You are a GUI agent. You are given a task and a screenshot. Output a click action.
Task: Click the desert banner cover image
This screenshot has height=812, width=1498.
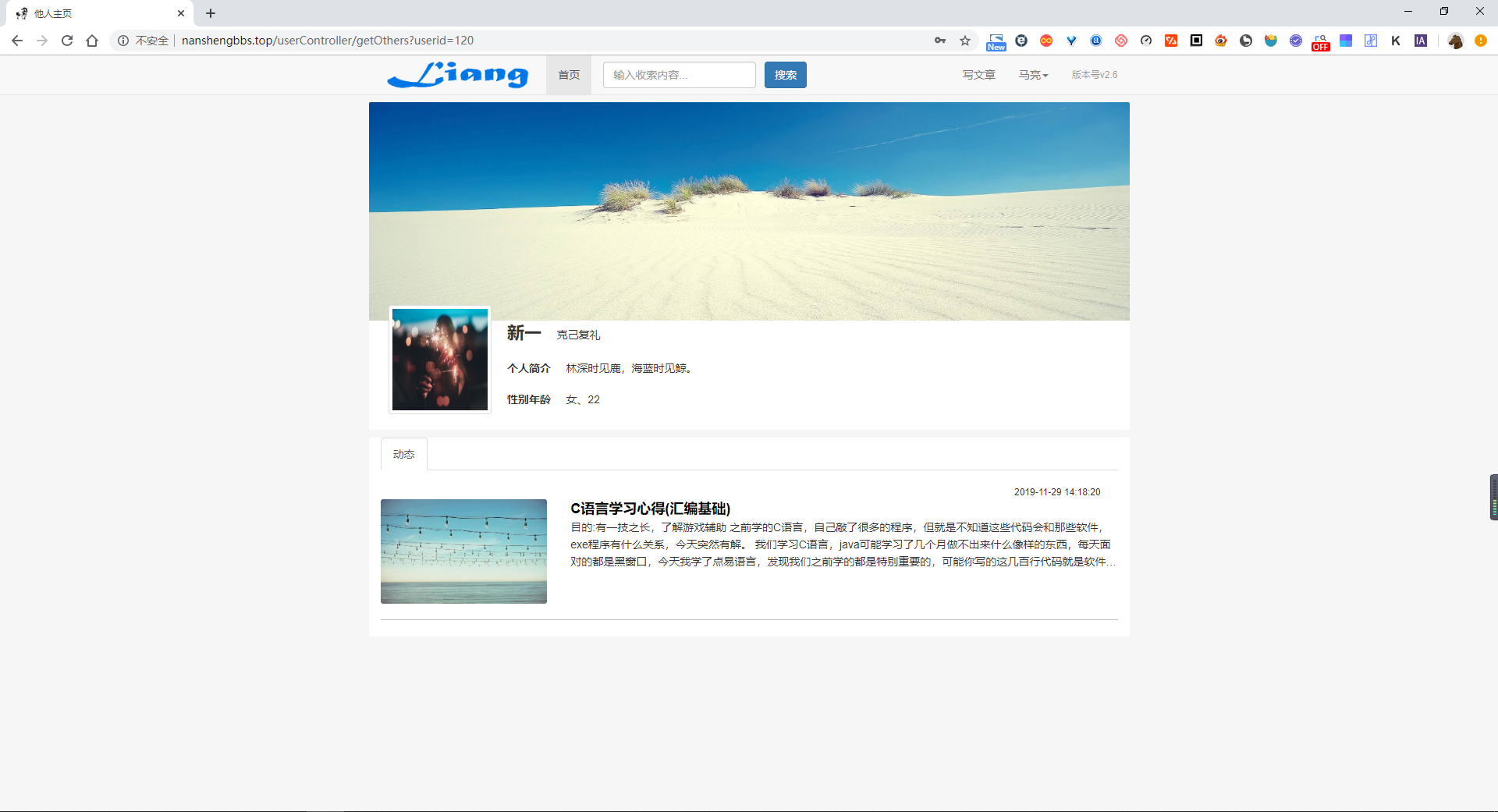[749, 211]
